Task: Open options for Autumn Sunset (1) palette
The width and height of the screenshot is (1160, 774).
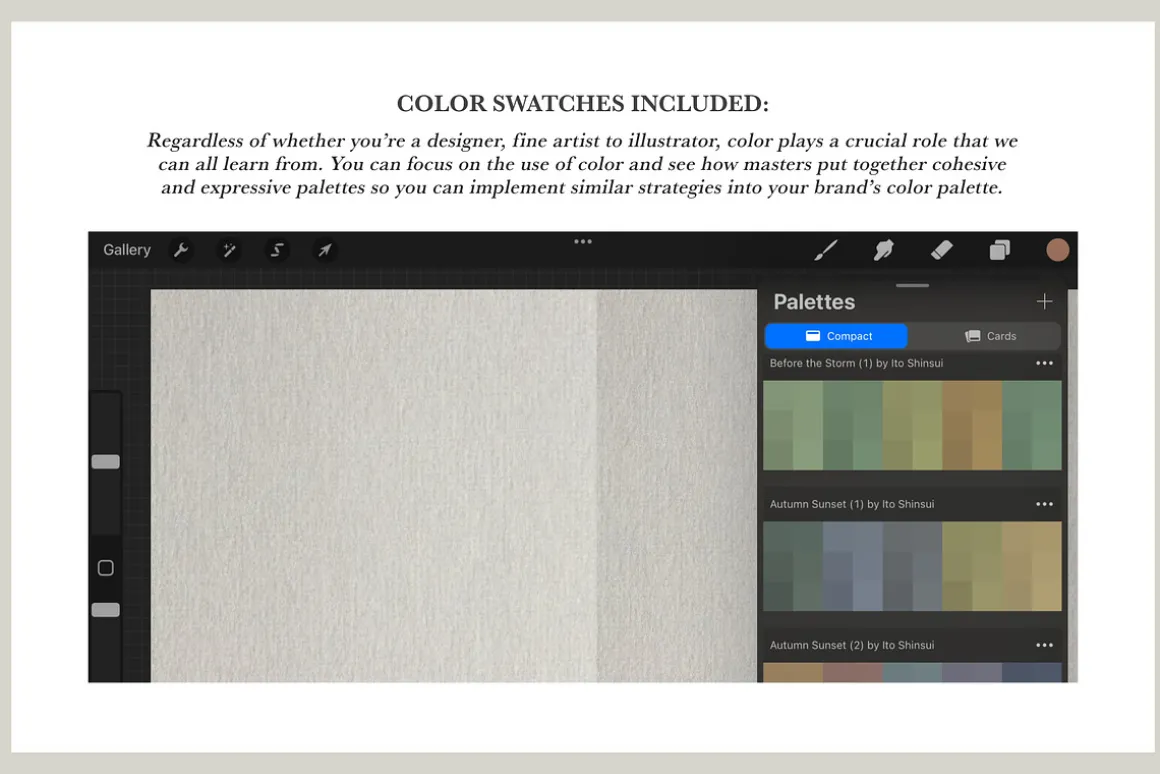Action: (1044, 504)
